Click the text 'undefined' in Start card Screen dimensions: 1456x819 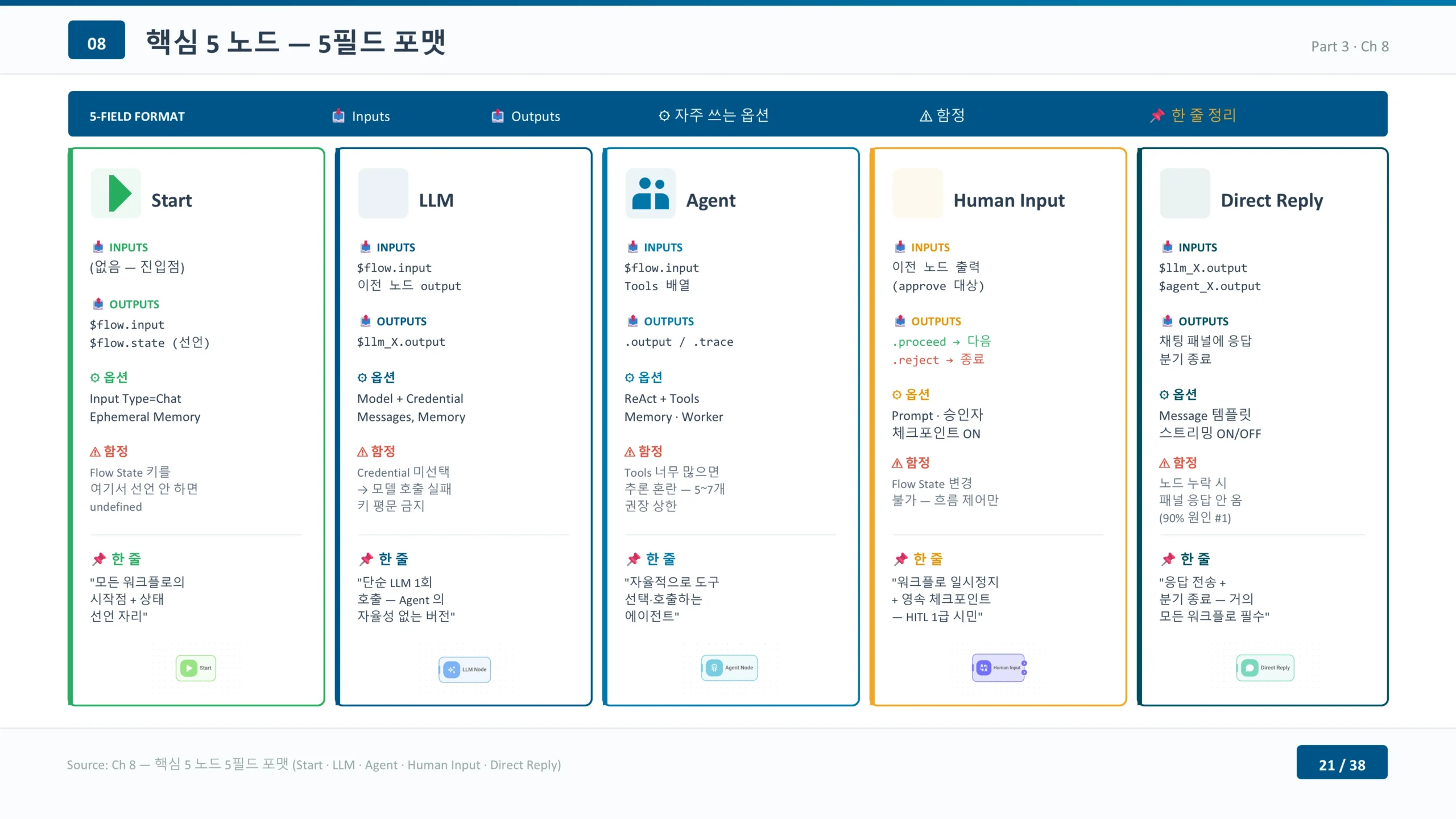pos(116,507)
